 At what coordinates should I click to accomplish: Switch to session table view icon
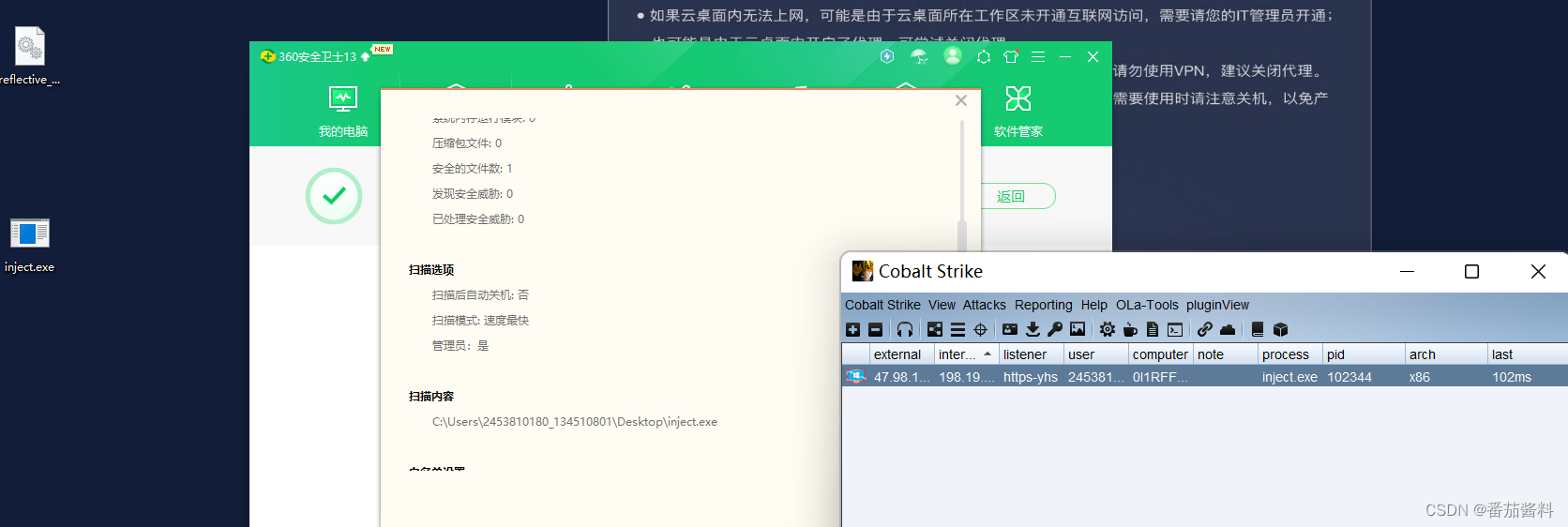(957, 329)
